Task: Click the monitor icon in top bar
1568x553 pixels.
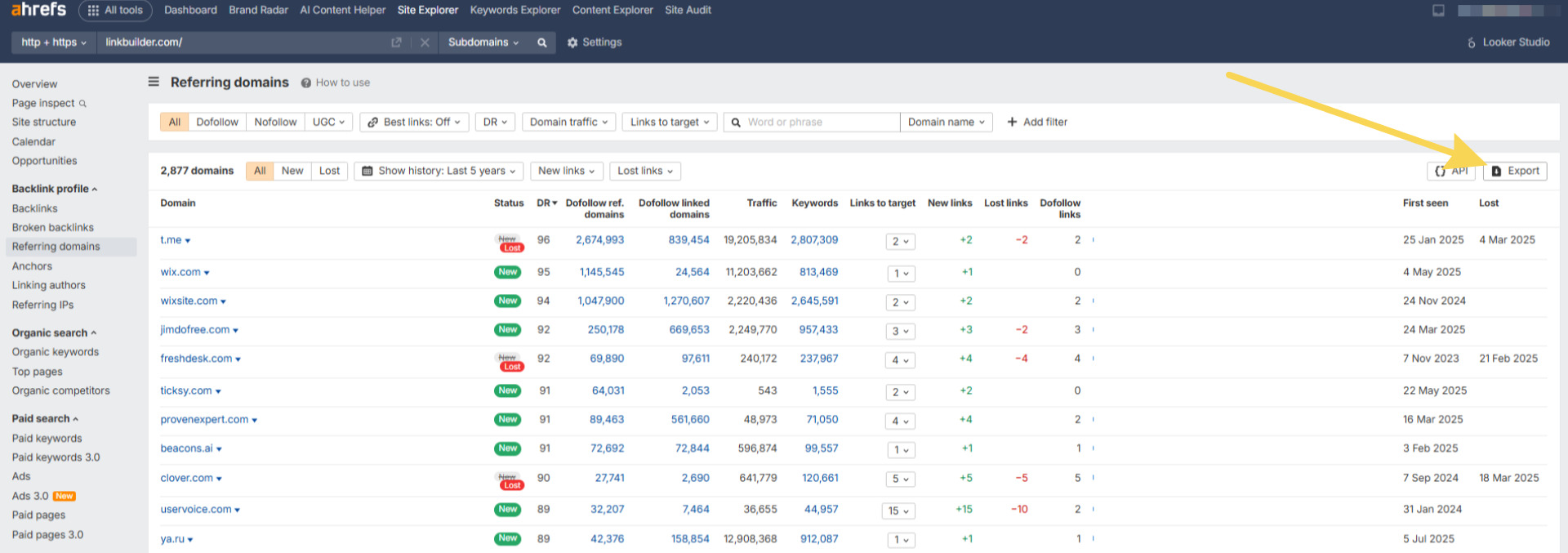Action: (x=1438, y=11)
